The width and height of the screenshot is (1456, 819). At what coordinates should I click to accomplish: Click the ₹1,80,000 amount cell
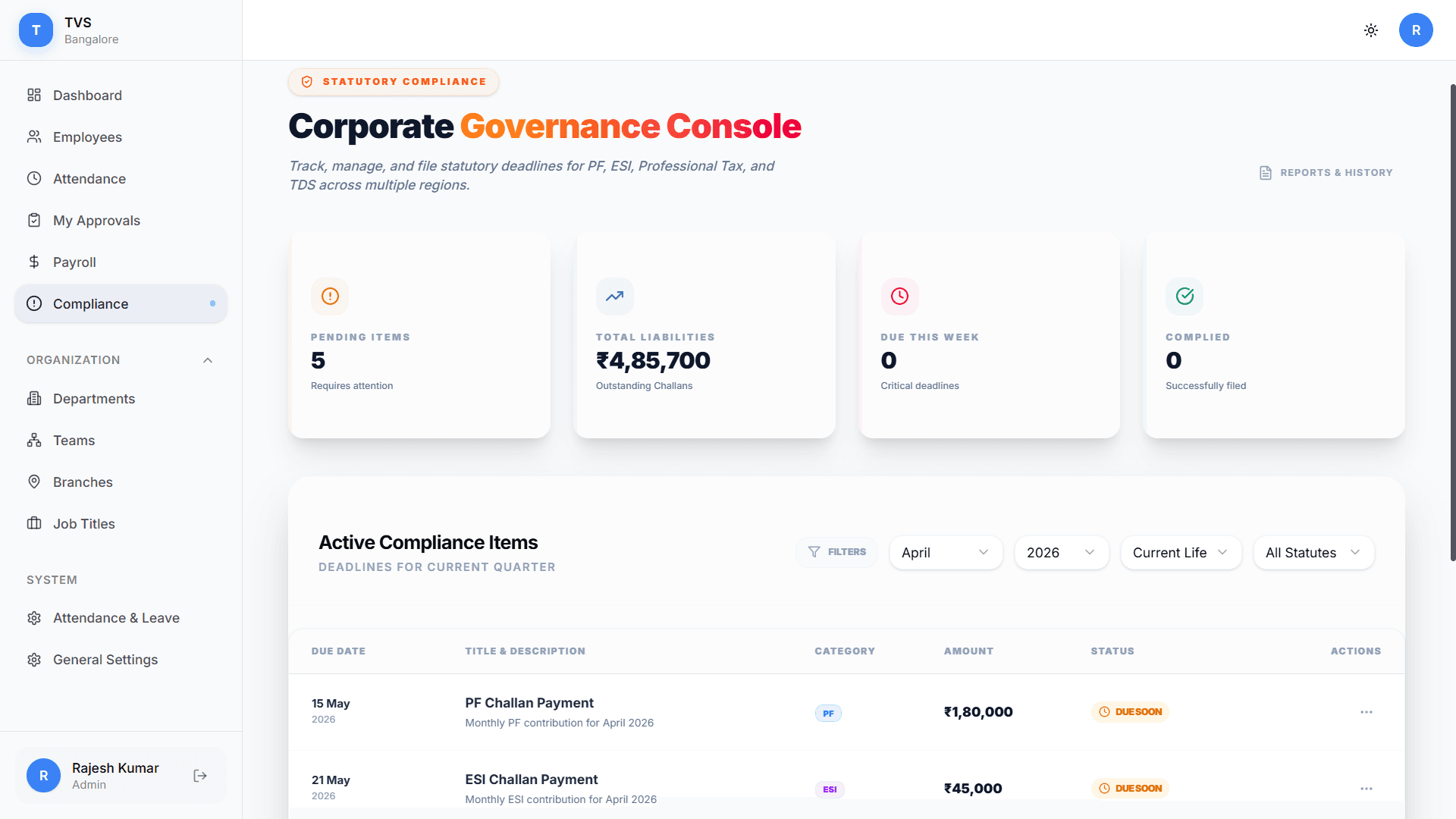coord(978,712)
